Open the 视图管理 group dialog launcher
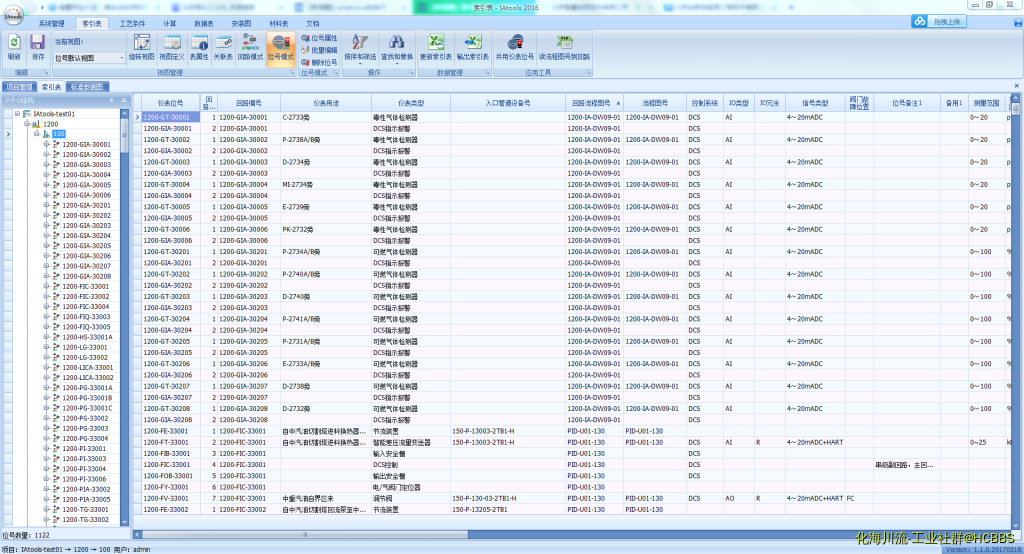Viewport: 1024px width, 554px height. [292, 73]
